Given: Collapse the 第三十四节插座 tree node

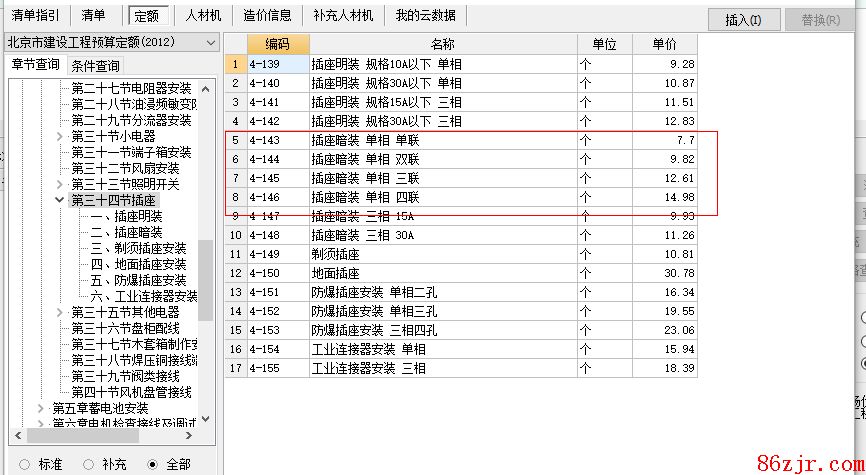Looking at the screenshot, I should [60, 201].
